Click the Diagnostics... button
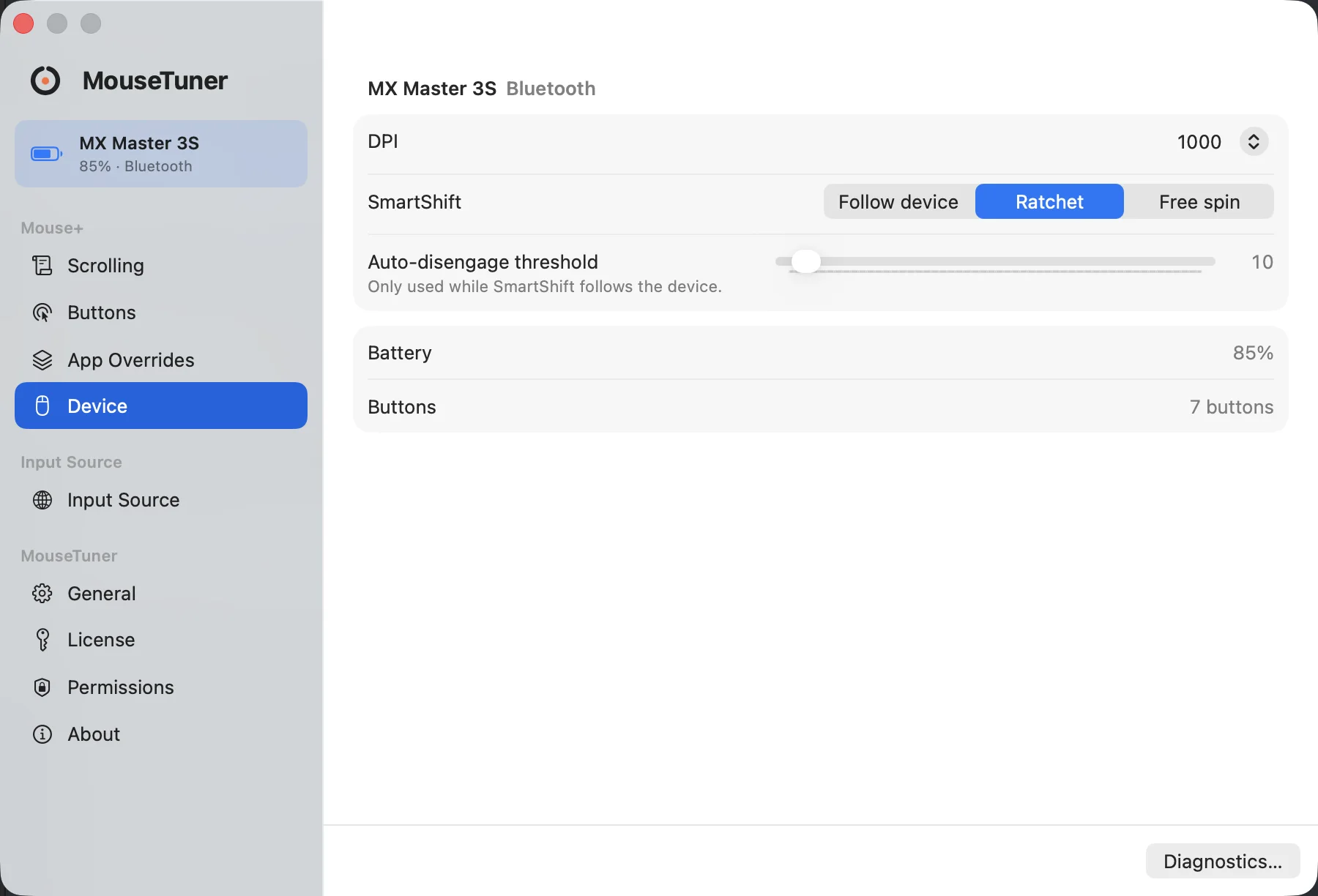Screen dimensions: 1318x896 (1223, 861)
